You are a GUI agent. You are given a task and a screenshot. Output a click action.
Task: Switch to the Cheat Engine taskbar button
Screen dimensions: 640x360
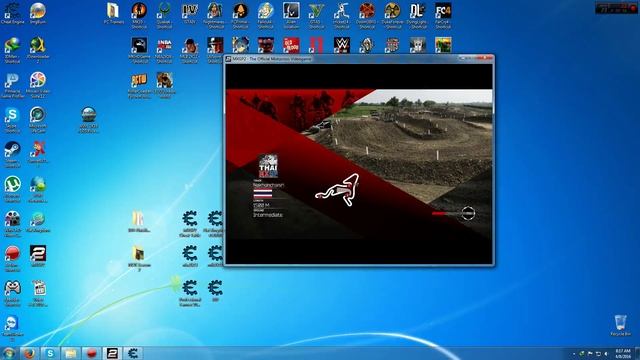click(133, 353)
